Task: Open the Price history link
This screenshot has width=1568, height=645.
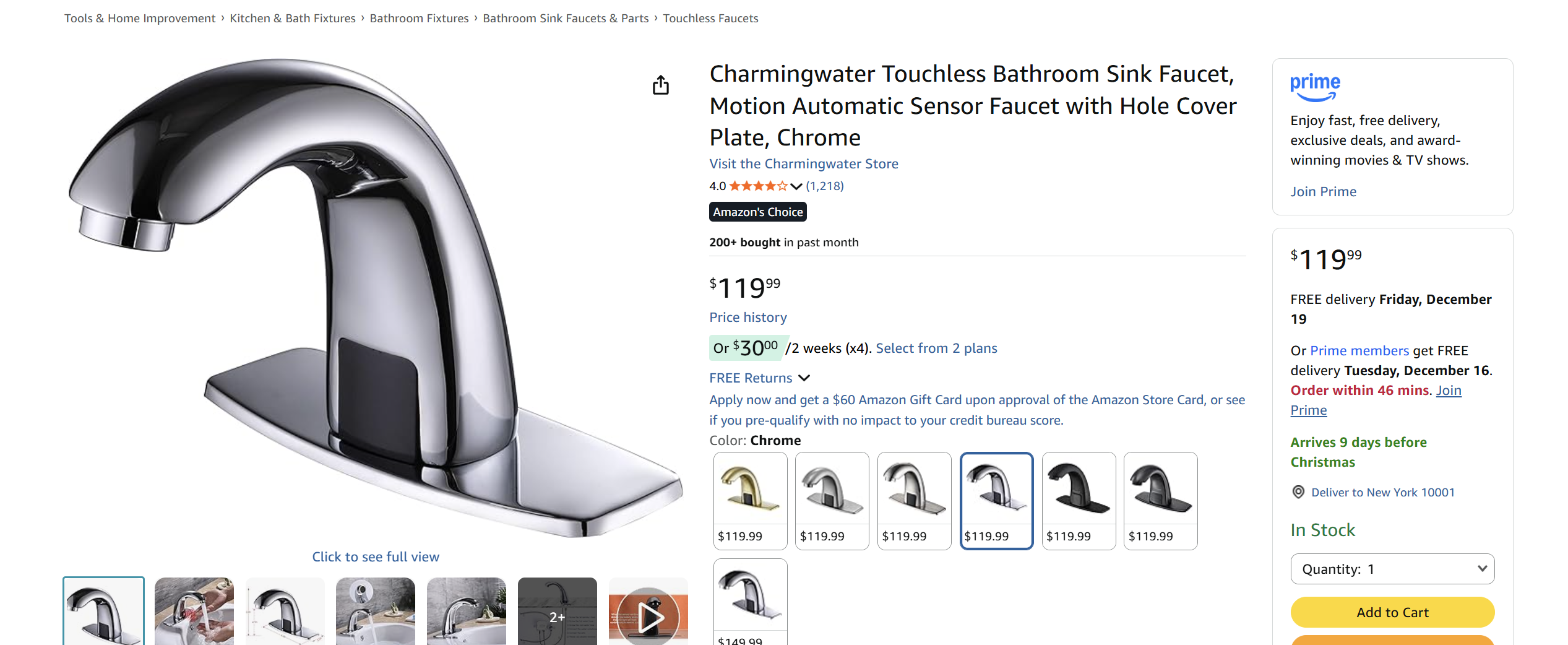Action: pyautogui.click(x=748, y=317)
